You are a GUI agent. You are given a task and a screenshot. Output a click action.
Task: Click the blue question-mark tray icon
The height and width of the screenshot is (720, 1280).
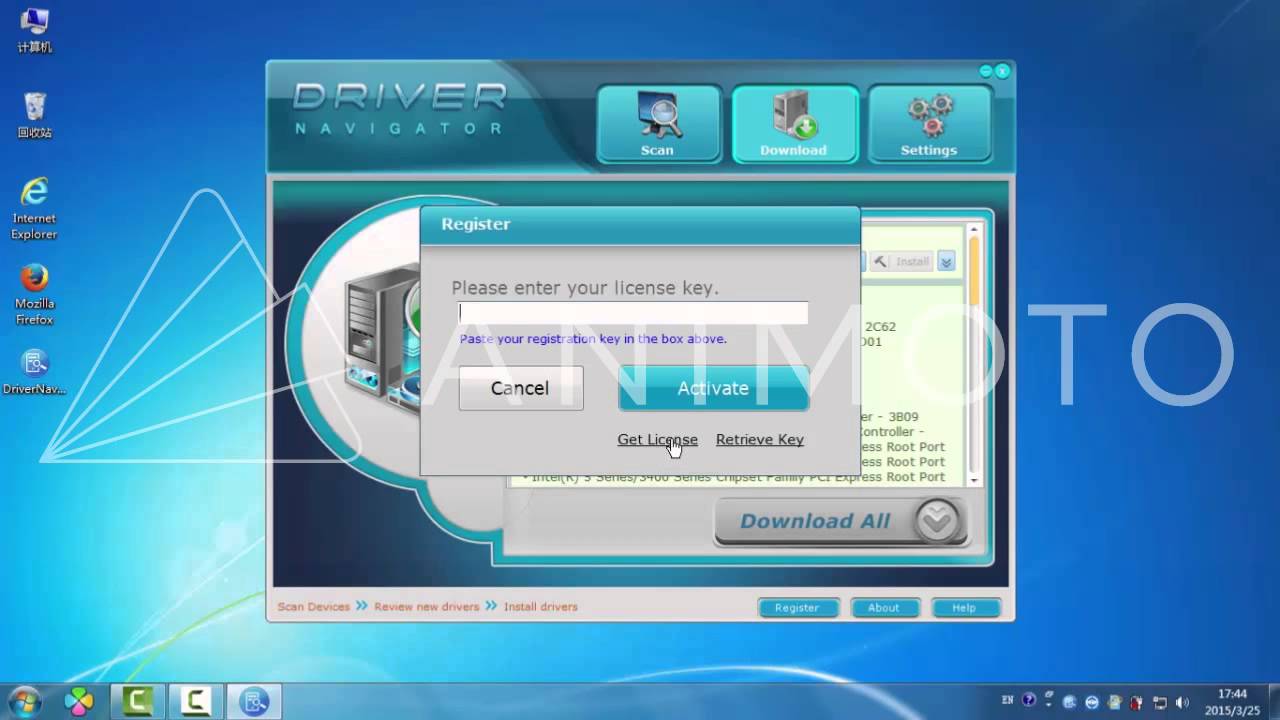click(1028, 700)
